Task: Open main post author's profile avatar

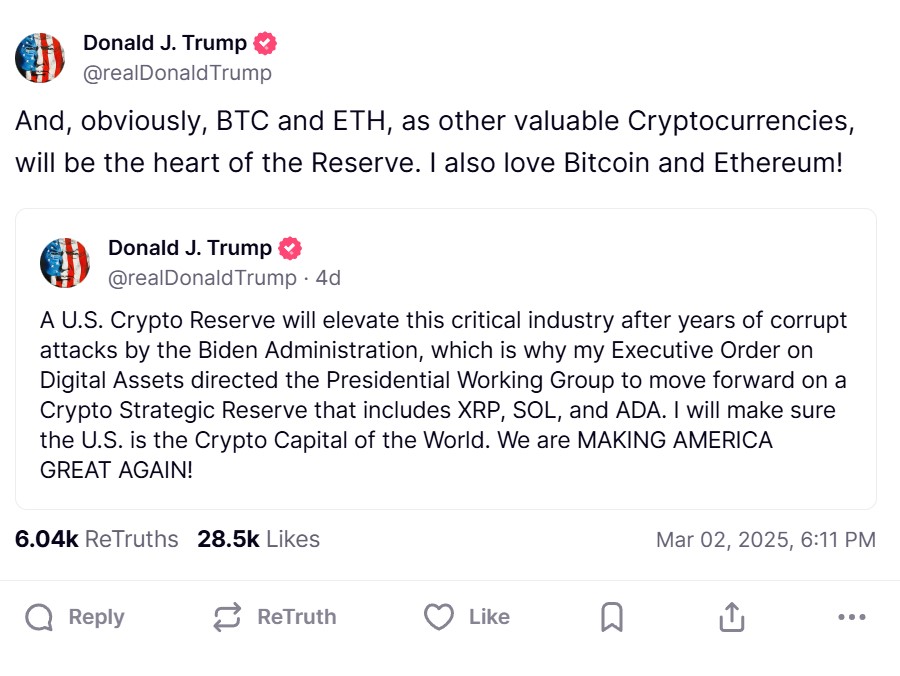Action: pos(40,57)
